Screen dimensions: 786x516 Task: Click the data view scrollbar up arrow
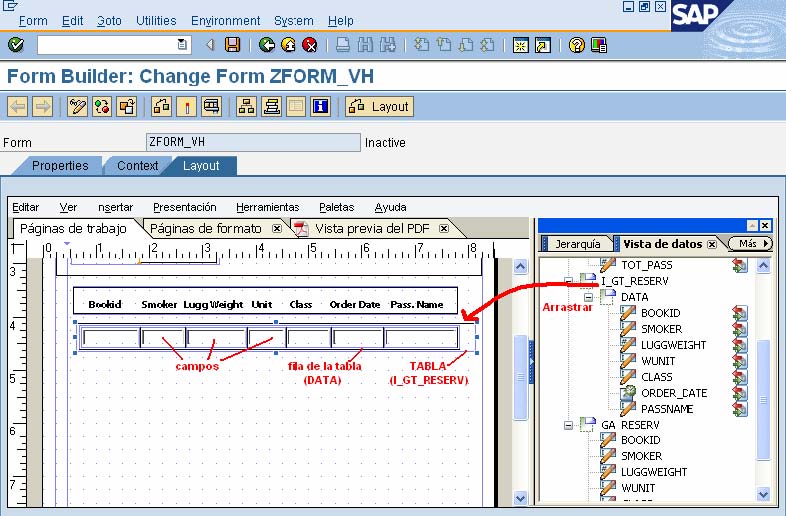[x=763, y=265]
